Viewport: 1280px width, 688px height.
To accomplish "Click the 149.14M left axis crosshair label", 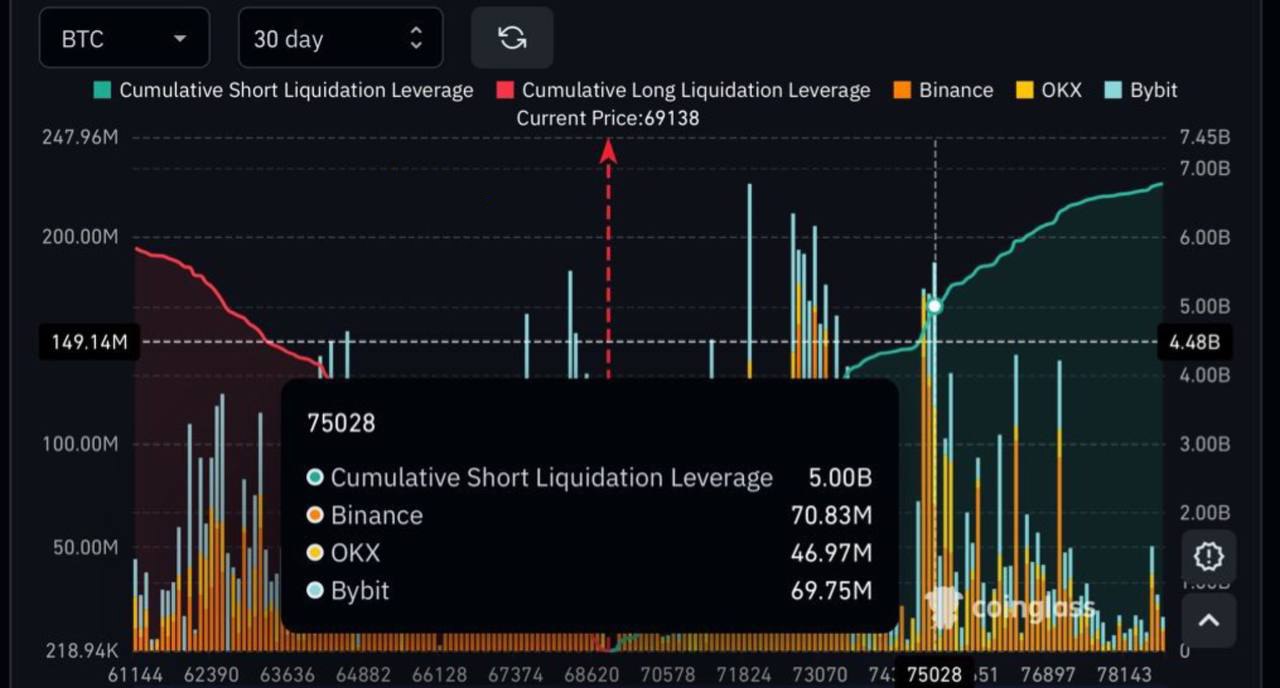I will [x=90, y=342].
